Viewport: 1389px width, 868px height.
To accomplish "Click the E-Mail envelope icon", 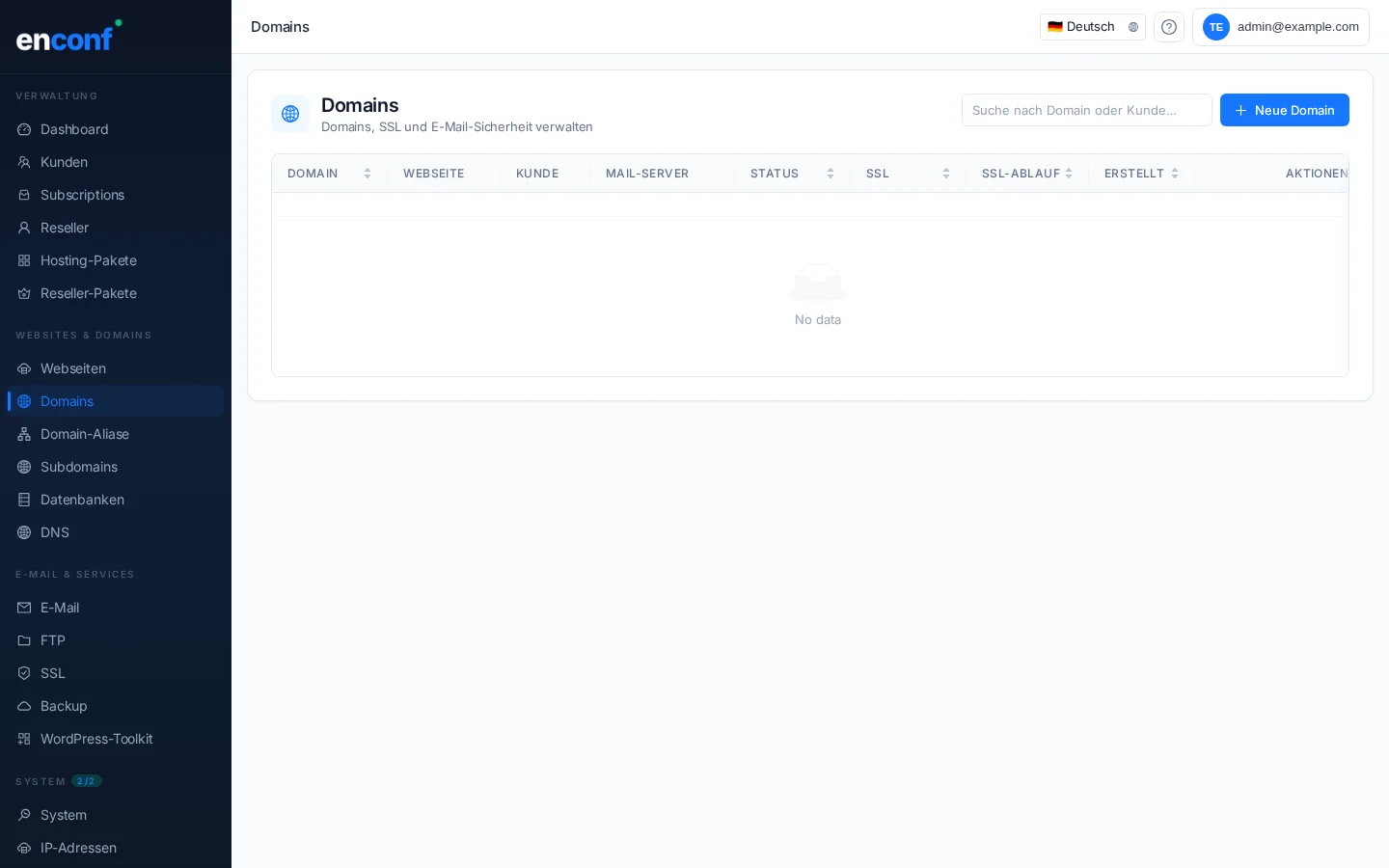I will tap(24, 608).
